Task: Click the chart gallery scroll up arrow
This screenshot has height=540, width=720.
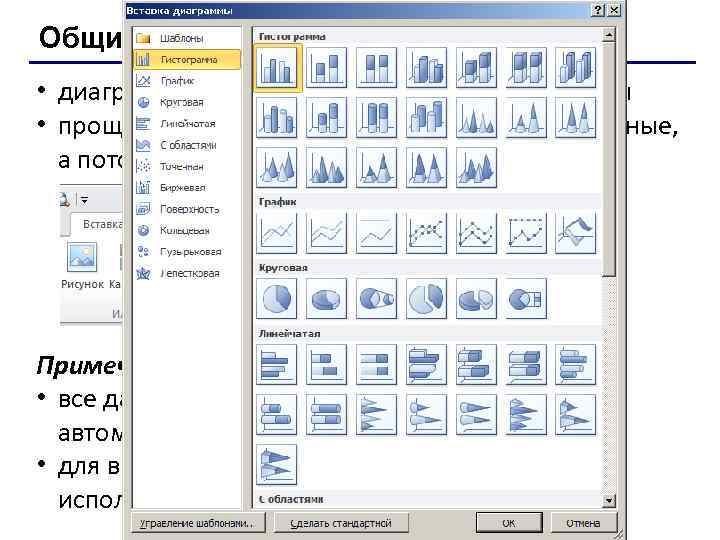Action: 609,35
